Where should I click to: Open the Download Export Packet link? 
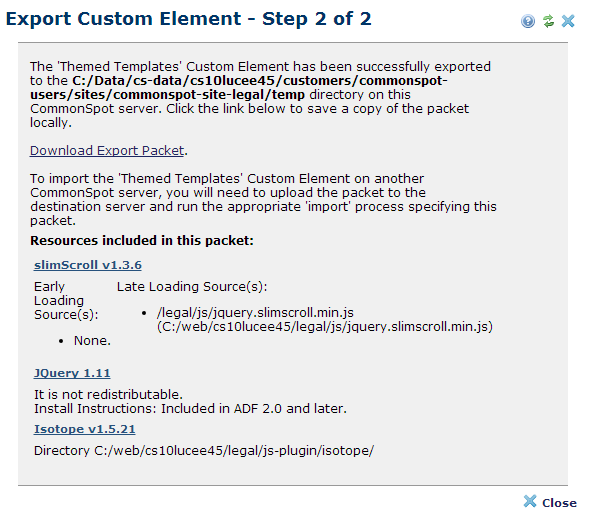(107, 150)
